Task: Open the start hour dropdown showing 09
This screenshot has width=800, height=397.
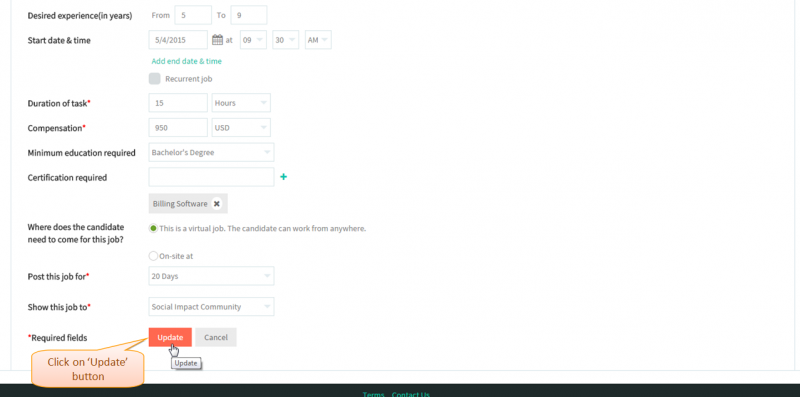Action: [x=254, y=40]
